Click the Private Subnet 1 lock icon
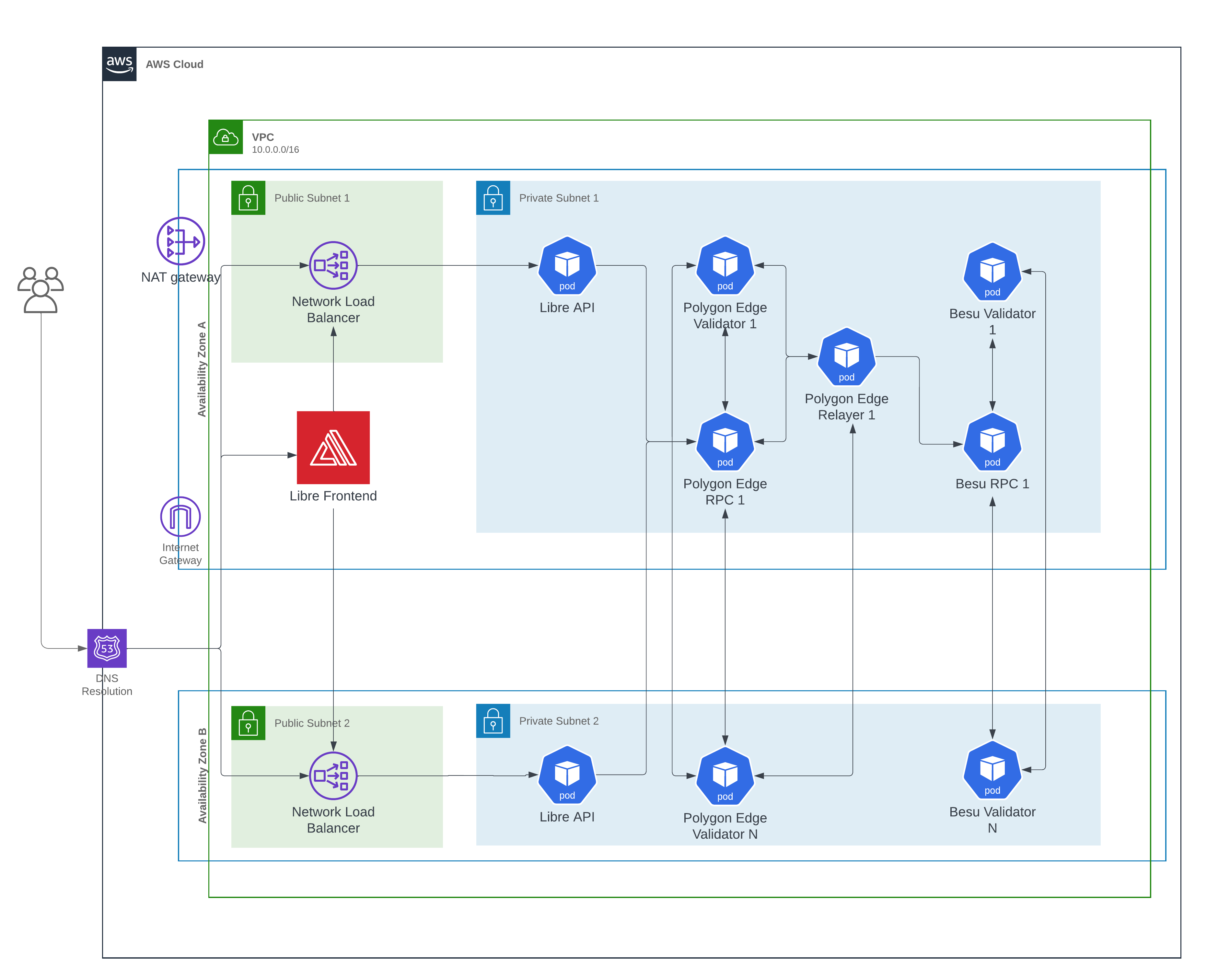 tap(493, 198)
